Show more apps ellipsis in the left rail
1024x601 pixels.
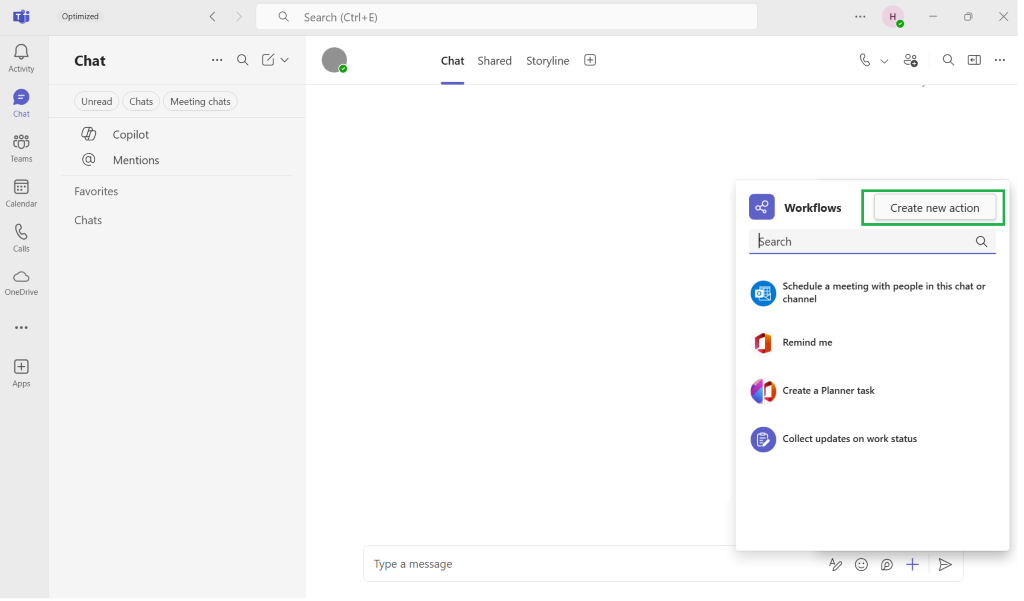point(21,327)
